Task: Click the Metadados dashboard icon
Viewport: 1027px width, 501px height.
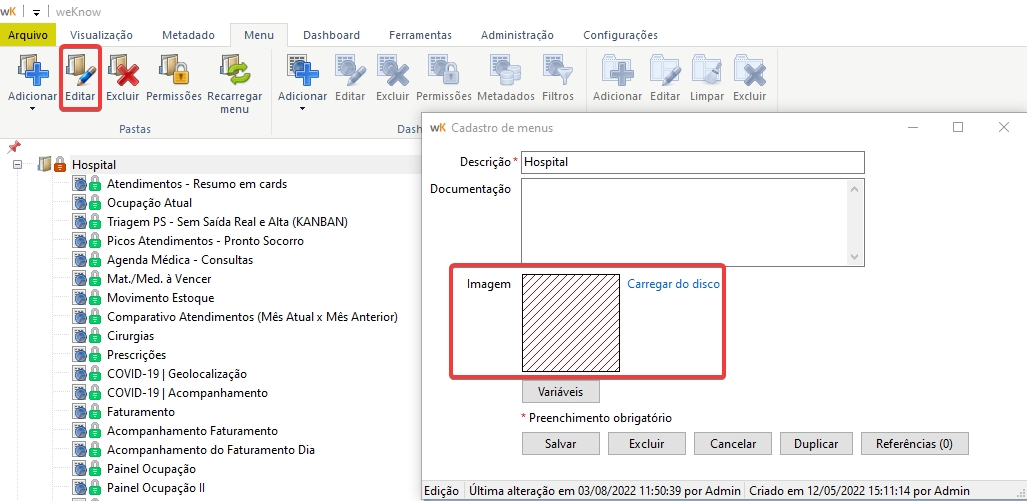Action: tap(505, 71)
